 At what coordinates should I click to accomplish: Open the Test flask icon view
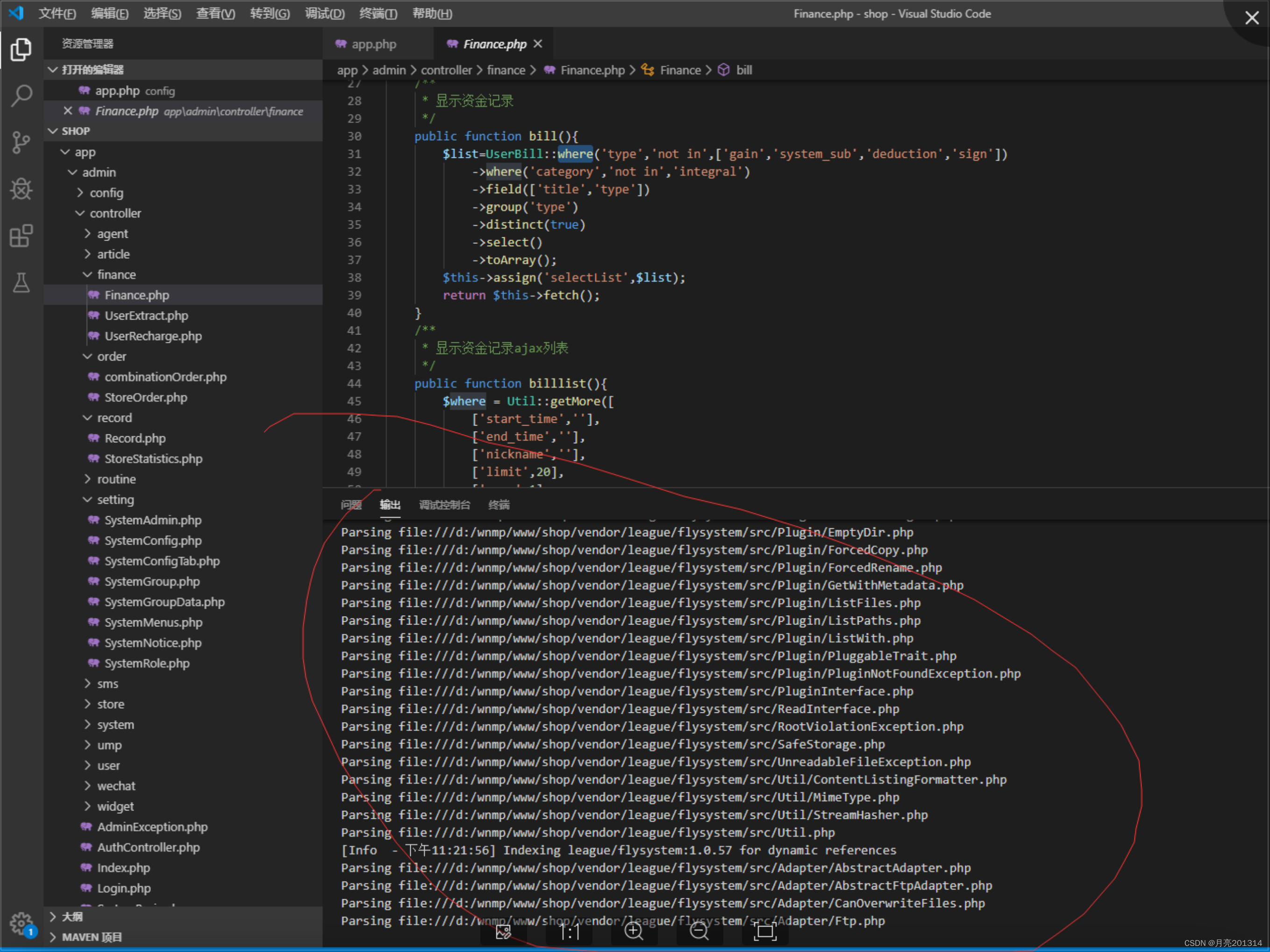[x=21, y=282]
